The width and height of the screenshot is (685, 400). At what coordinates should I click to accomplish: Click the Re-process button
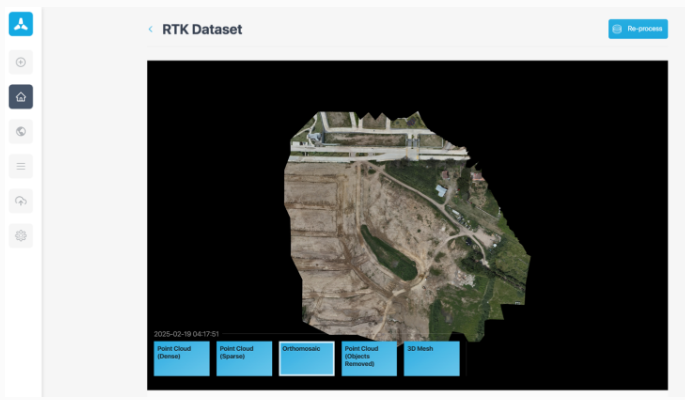click(638, 29)
